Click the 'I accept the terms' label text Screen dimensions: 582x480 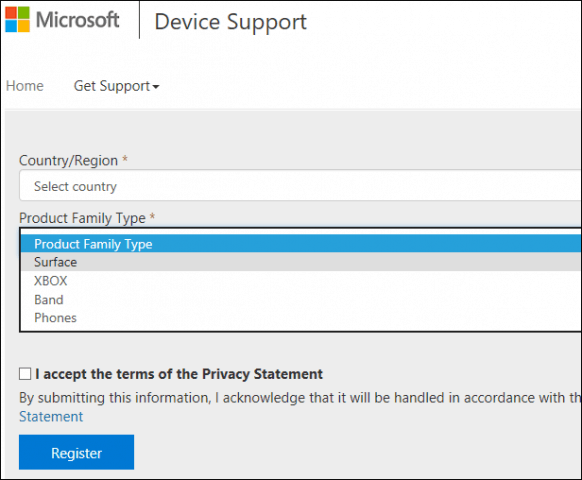[x=179, y=374]
